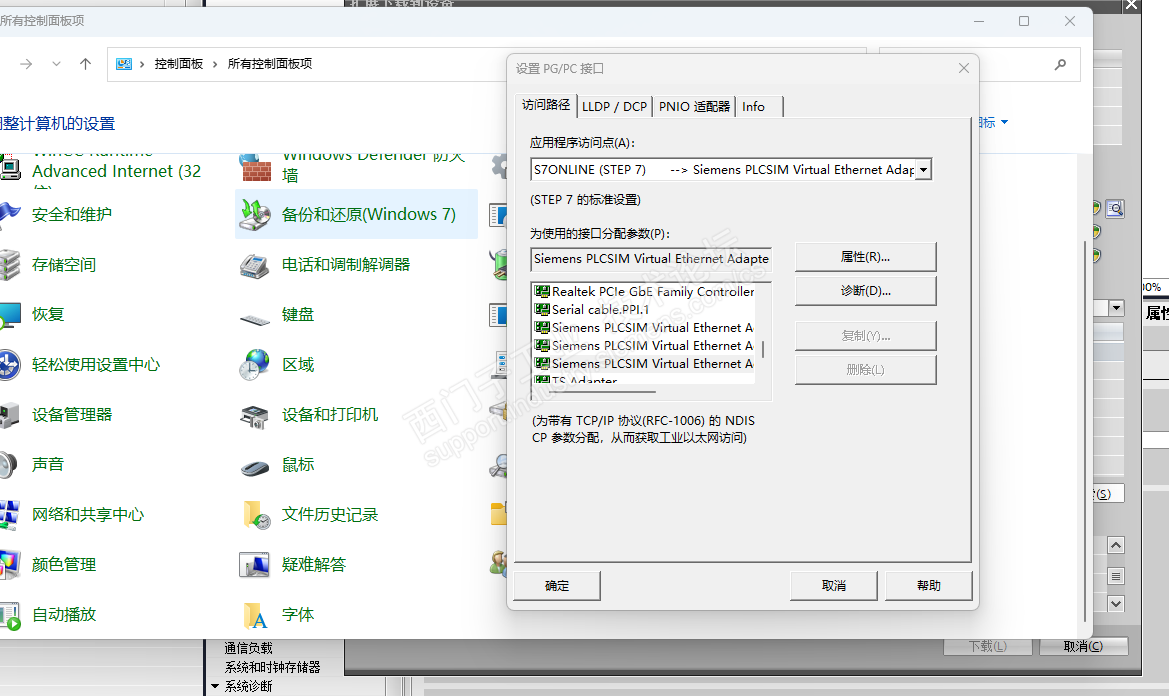
Task: Open the 应用程序访问点 S7ONLINE dropdown
Action: 923,170
